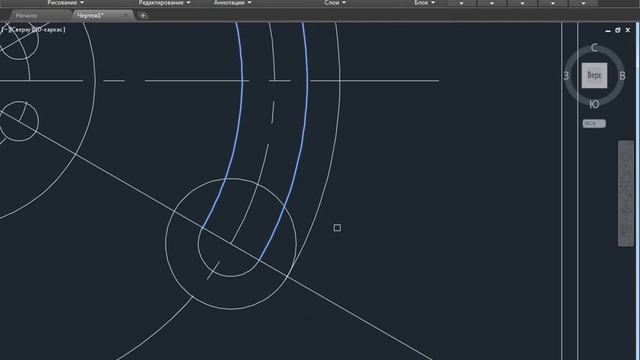Viewport: 640px width, 360px height.
Task: Expand the Слои ribbon panel
Action: (x=335, y=2)
